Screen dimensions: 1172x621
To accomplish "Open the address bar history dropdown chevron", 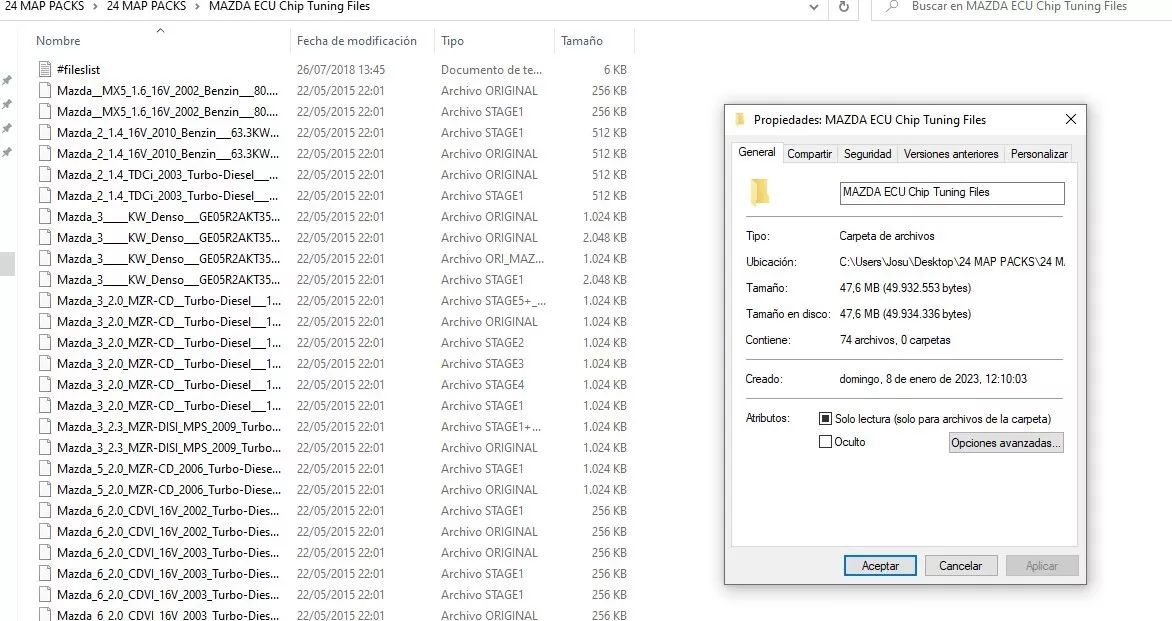I will pyautogui.click(x=814, y=7).
